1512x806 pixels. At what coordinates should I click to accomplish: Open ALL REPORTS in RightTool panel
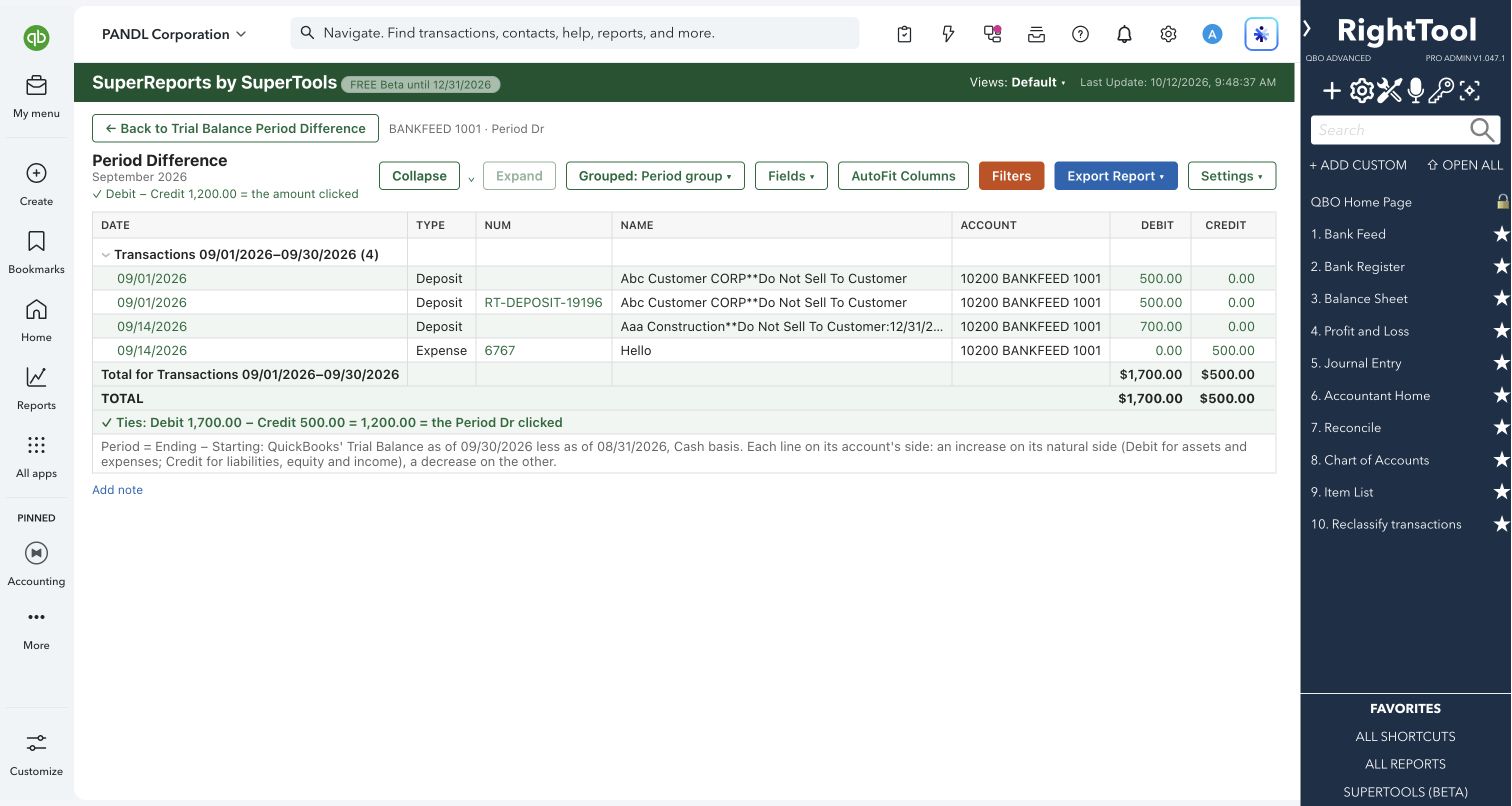(x=1405, y=764)
